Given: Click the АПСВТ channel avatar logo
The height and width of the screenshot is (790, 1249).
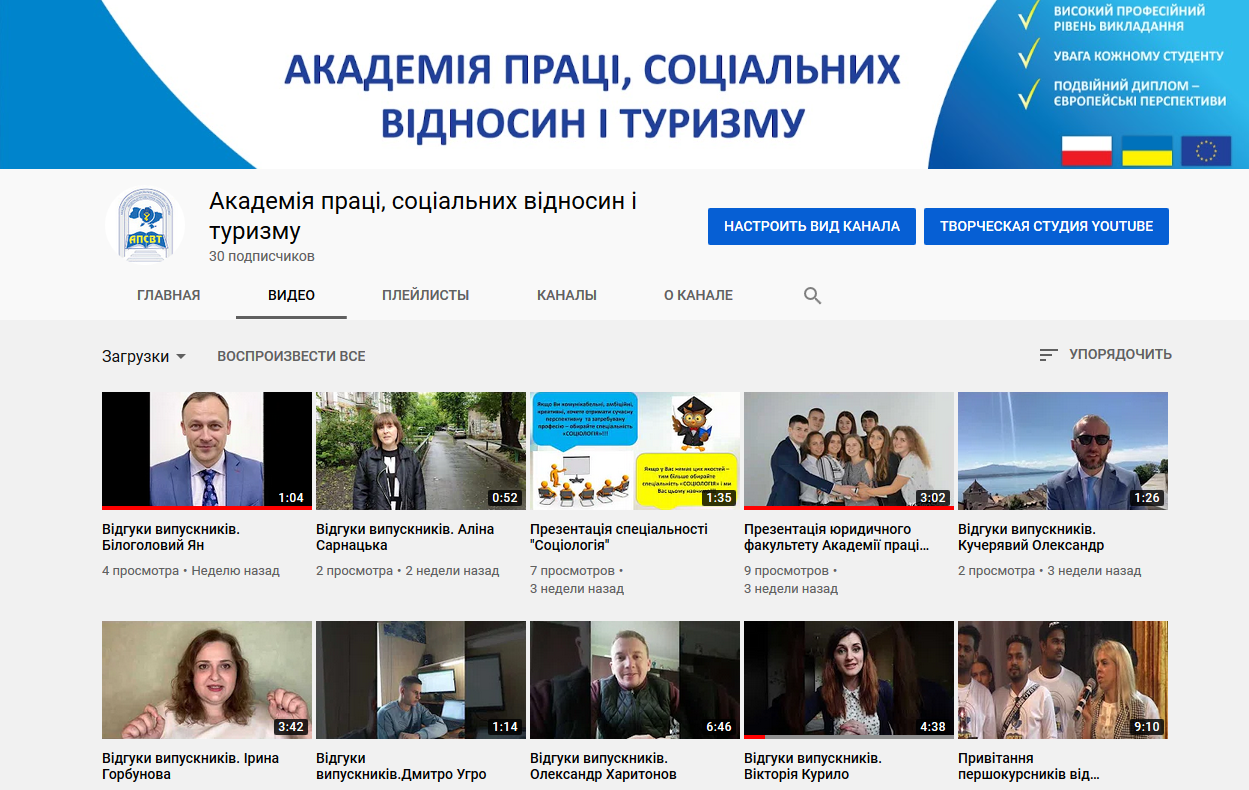Looking at the screenshot, I should point(145,225).
